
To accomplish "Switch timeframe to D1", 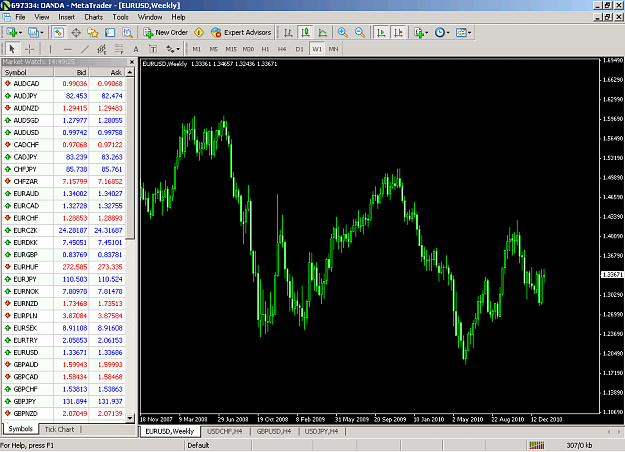I will click(x=299, y=49).
